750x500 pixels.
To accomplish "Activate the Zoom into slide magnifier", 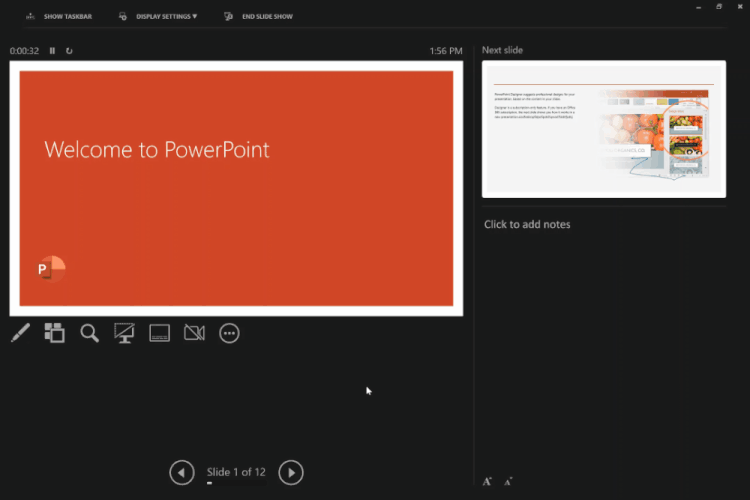I will [89, 333].
